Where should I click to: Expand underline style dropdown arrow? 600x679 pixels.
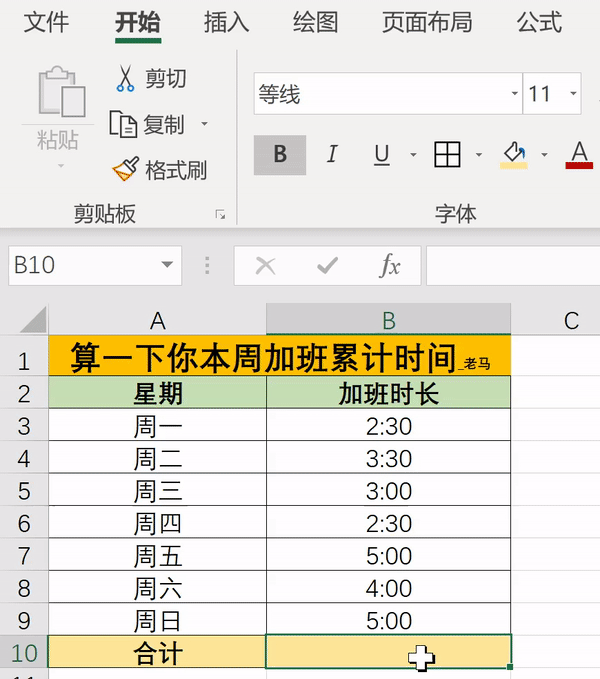point(413,155)
